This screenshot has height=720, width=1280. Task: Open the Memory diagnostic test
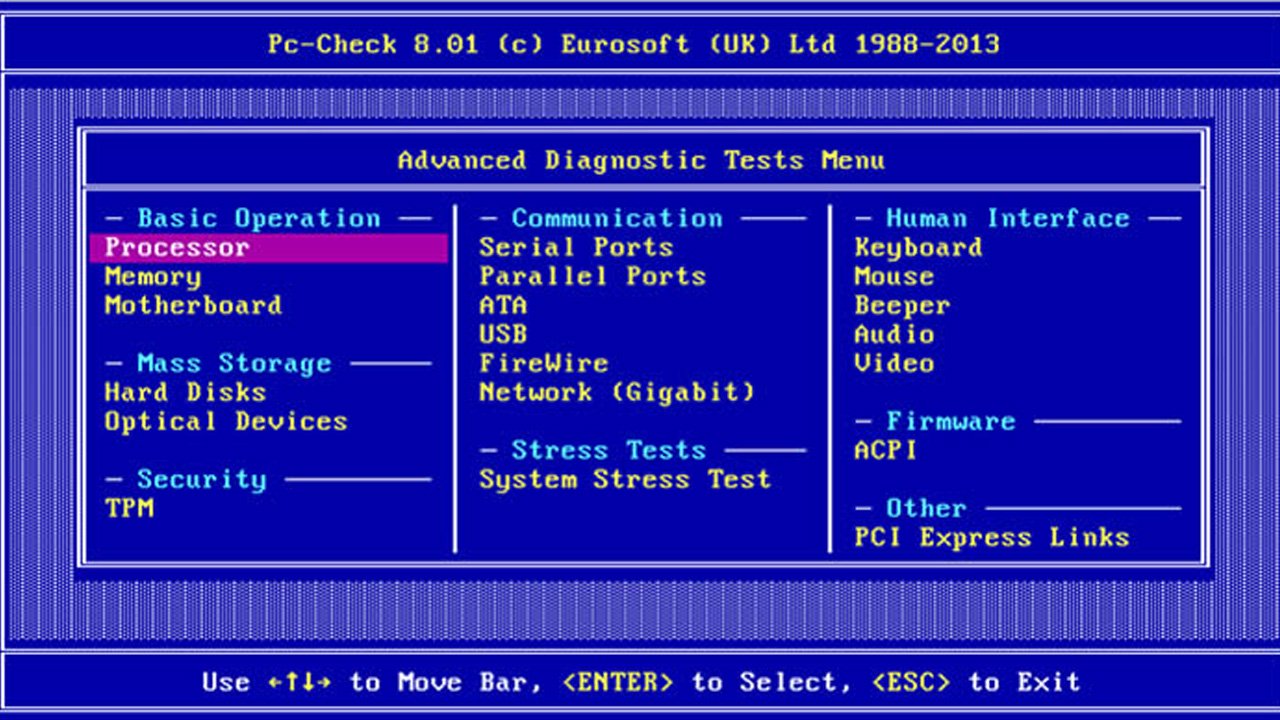[151, 276]
